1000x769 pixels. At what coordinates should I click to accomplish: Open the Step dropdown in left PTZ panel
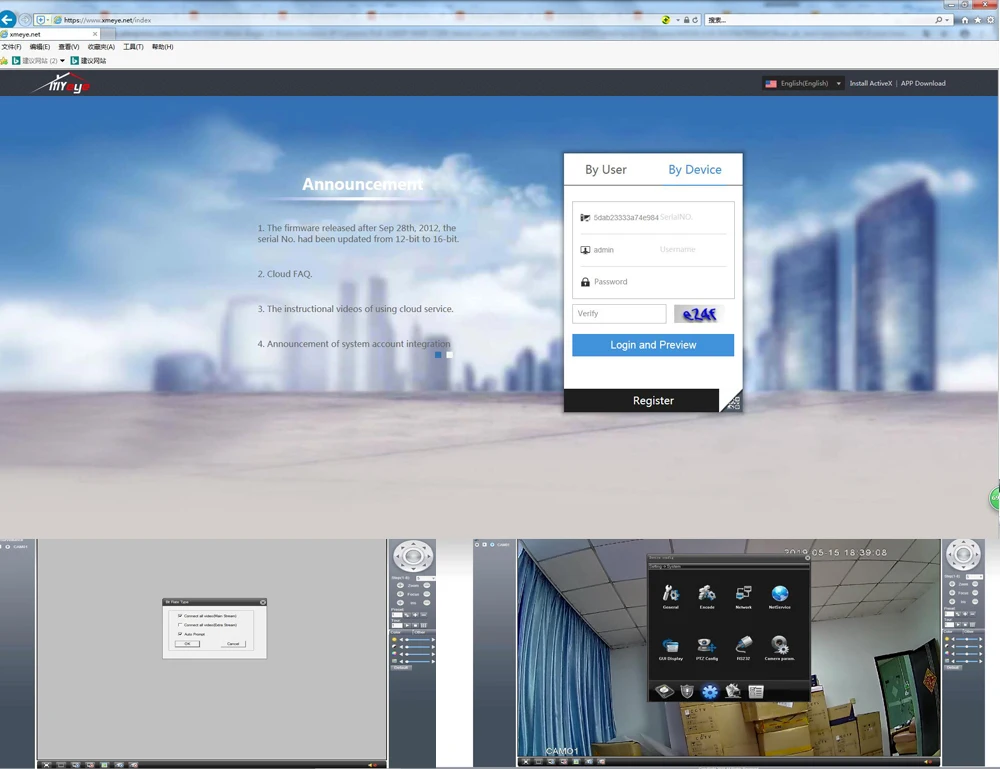425,578
